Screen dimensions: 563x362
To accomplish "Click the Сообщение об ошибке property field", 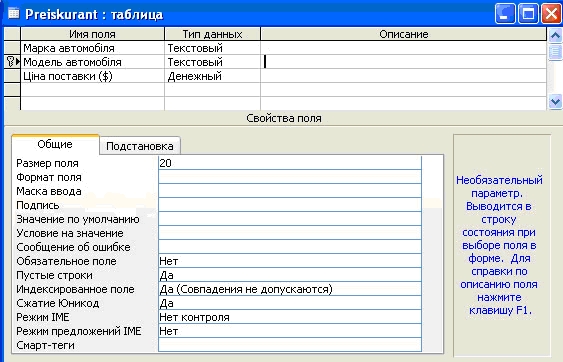I will pos(290,247).
